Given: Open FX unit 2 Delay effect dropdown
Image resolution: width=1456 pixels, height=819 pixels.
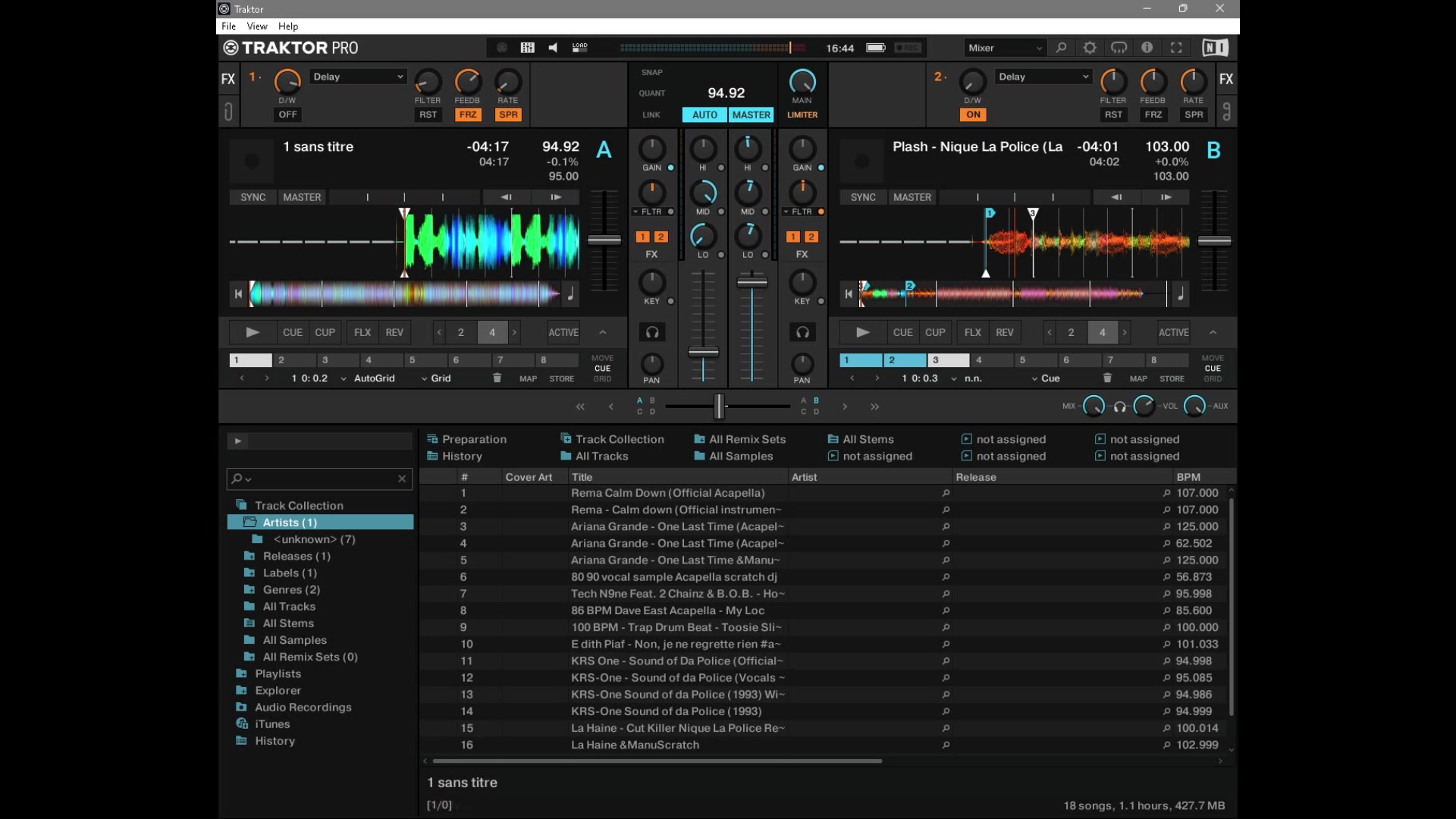Looking at the screenshot, I should pyautogui.click(x=1043, y=77).
